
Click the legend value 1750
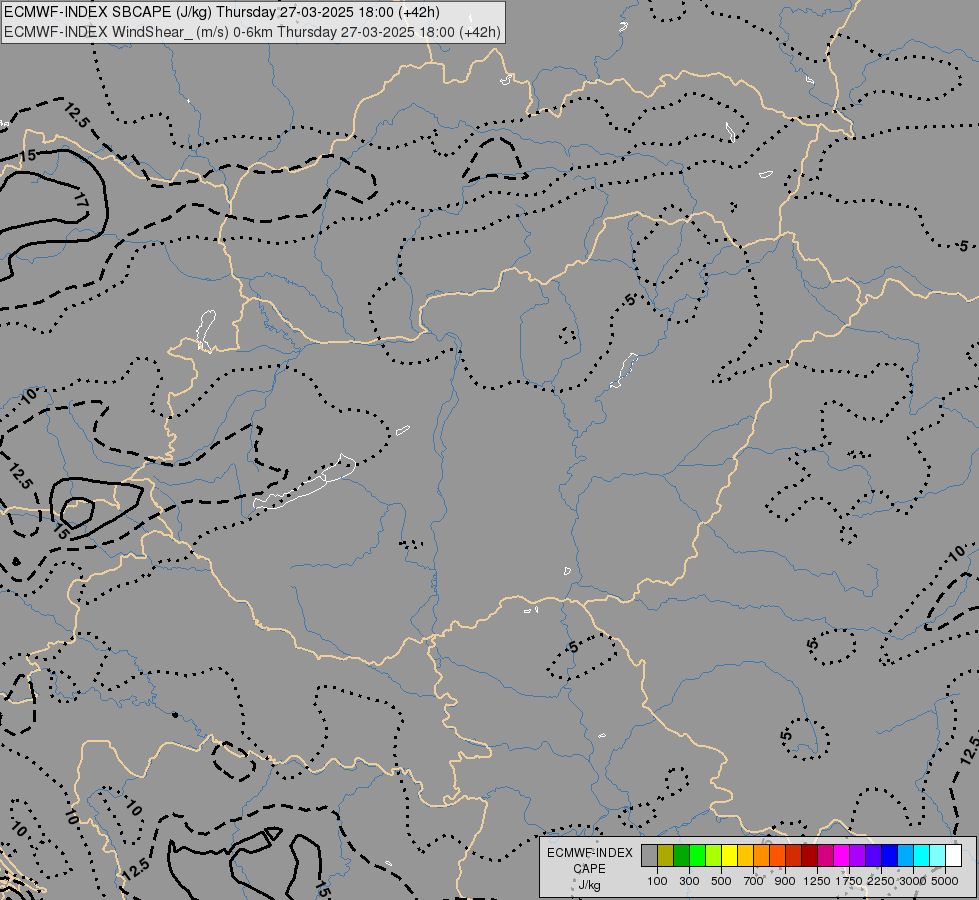pos(849,881)
